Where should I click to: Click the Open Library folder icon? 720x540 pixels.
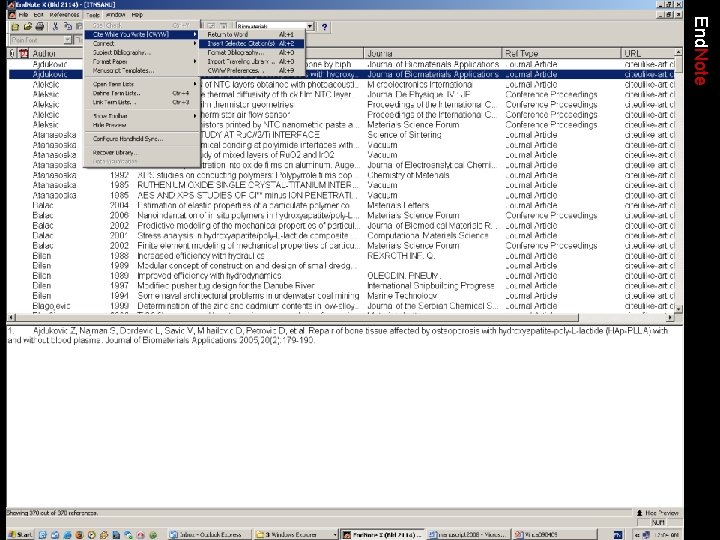[x=28, y=27]
